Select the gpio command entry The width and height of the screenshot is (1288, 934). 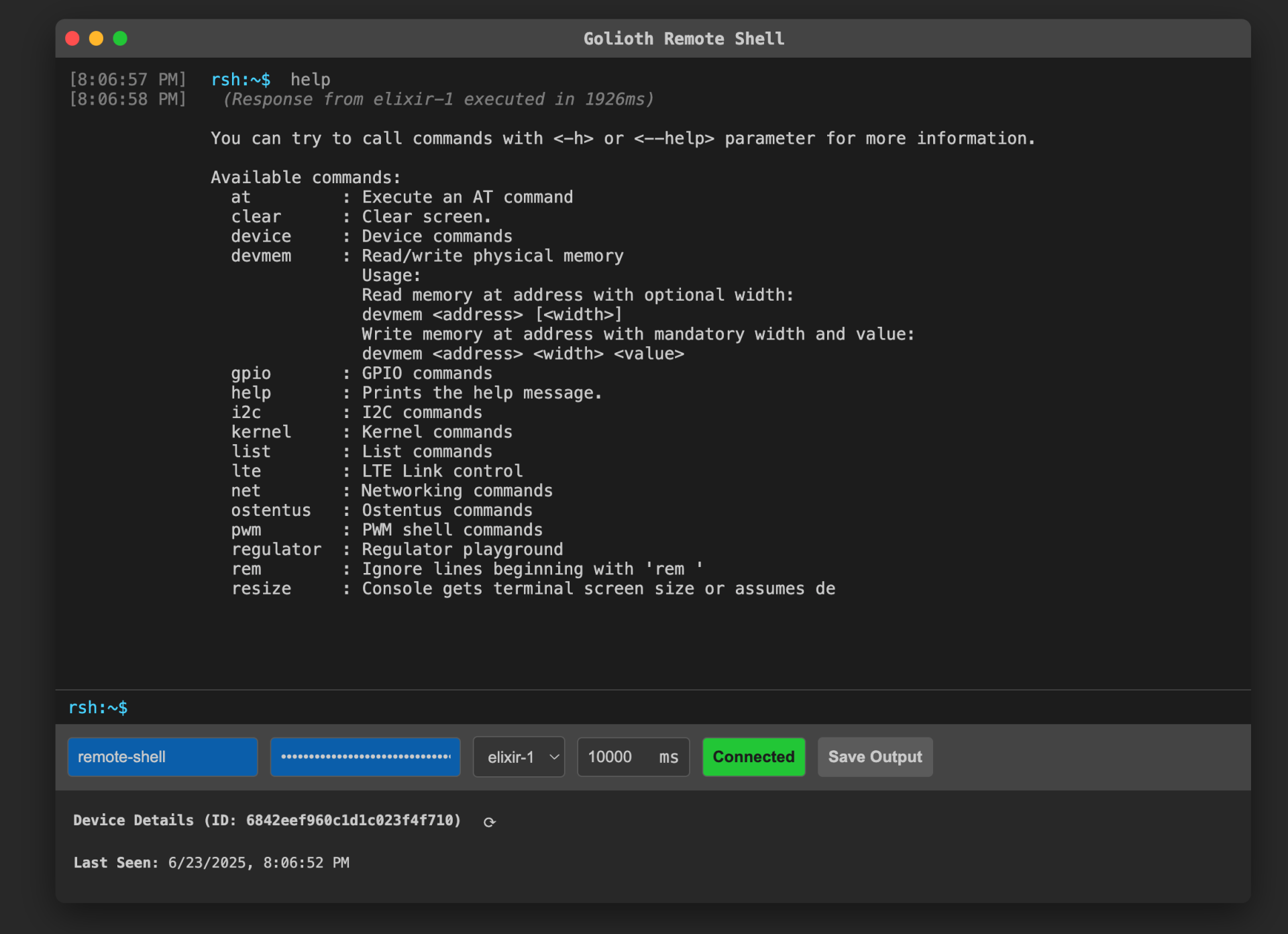(251, 373)
